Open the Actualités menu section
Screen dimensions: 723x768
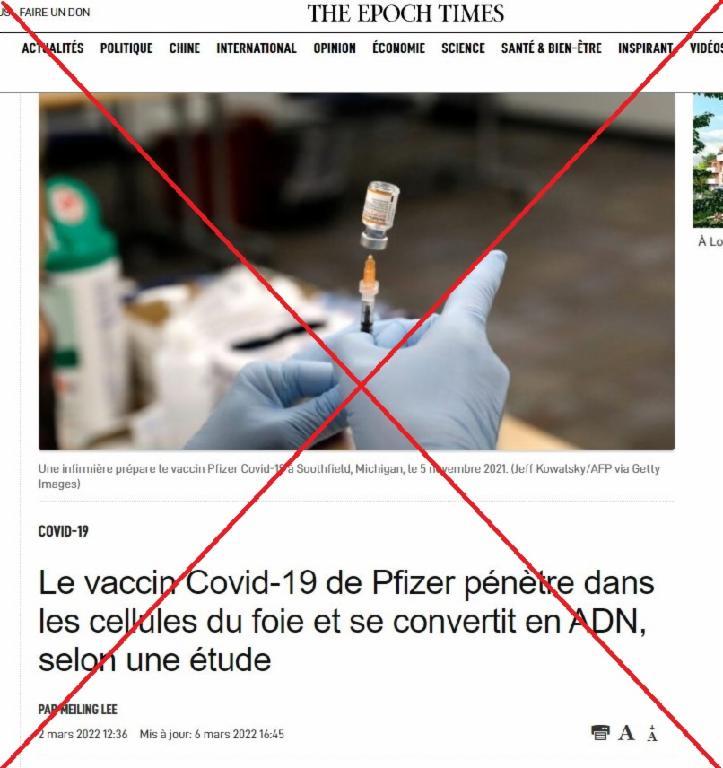pyautogui.click(x=52, y=48)
